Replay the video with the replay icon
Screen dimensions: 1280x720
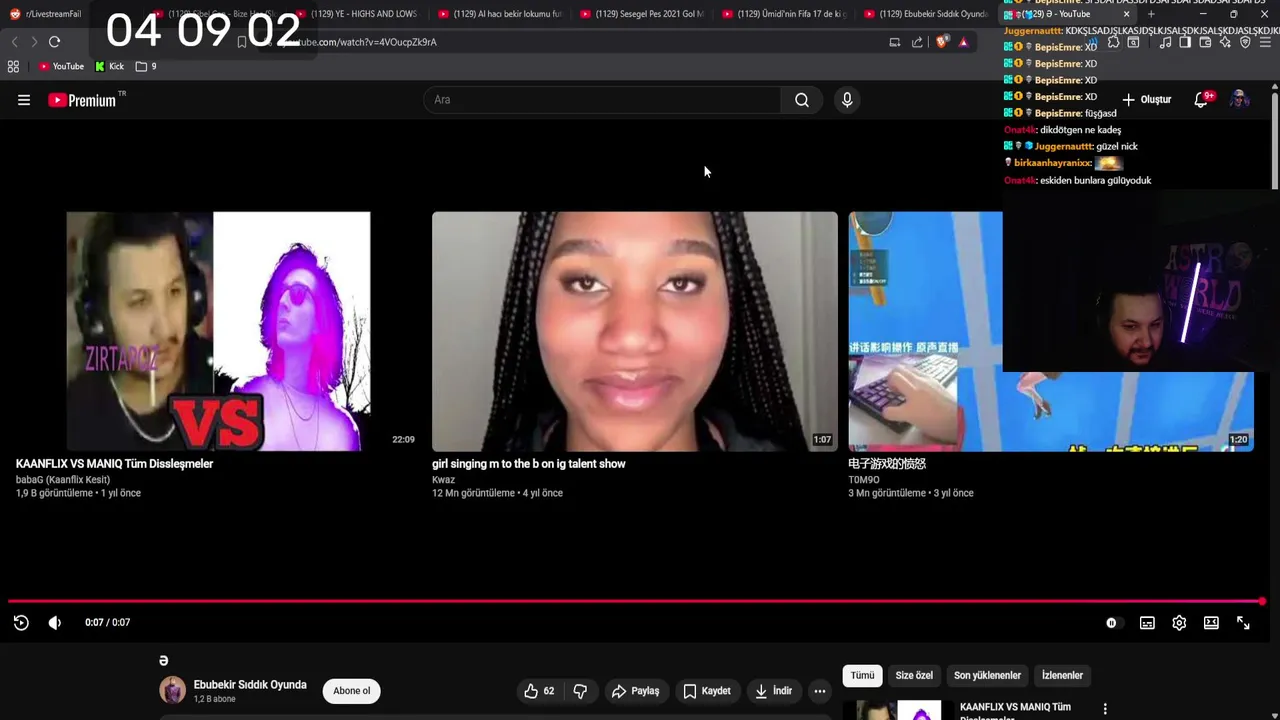point(21,623)
